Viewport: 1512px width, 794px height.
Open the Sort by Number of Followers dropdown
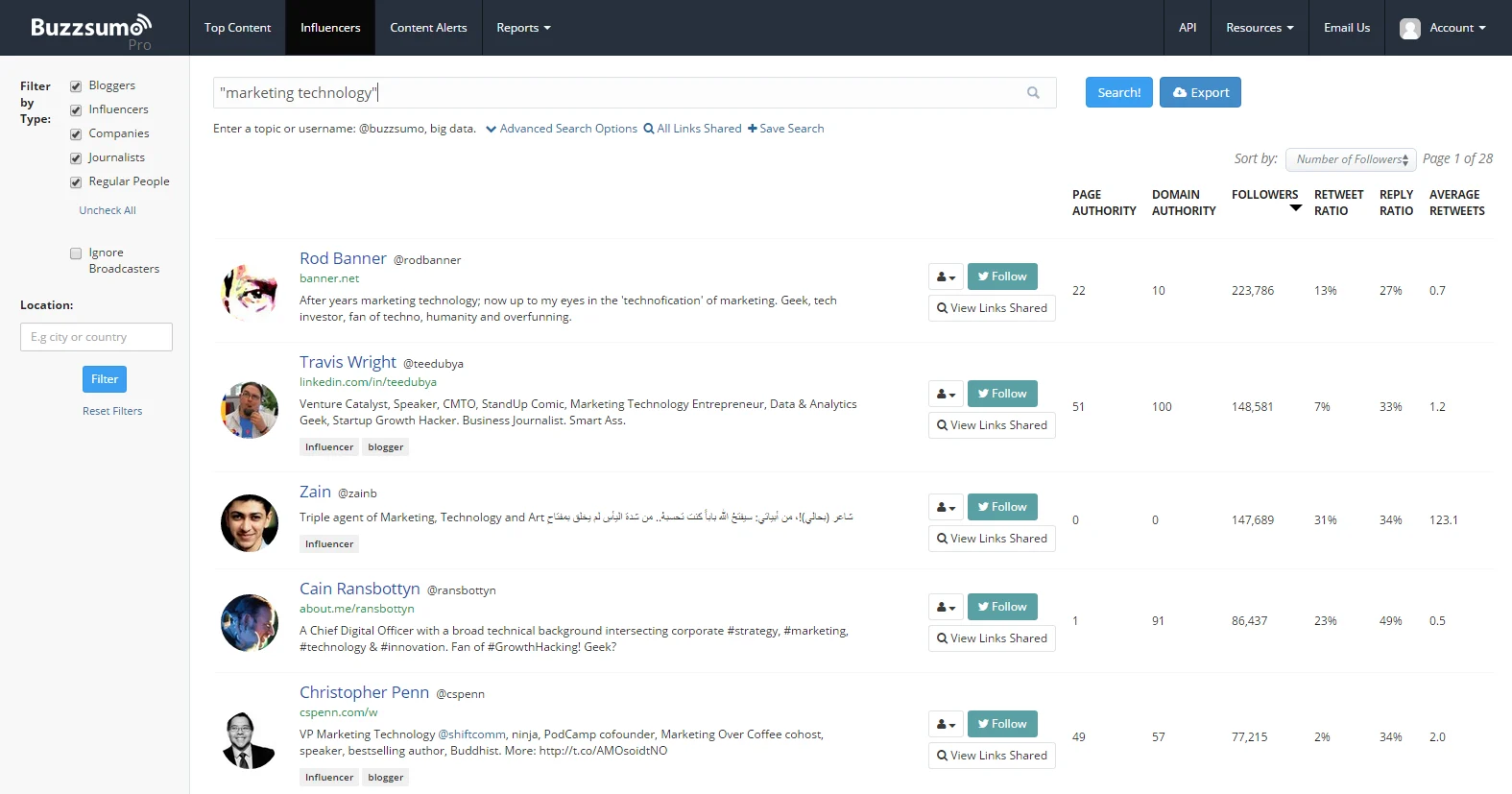tap(1351, 159)
